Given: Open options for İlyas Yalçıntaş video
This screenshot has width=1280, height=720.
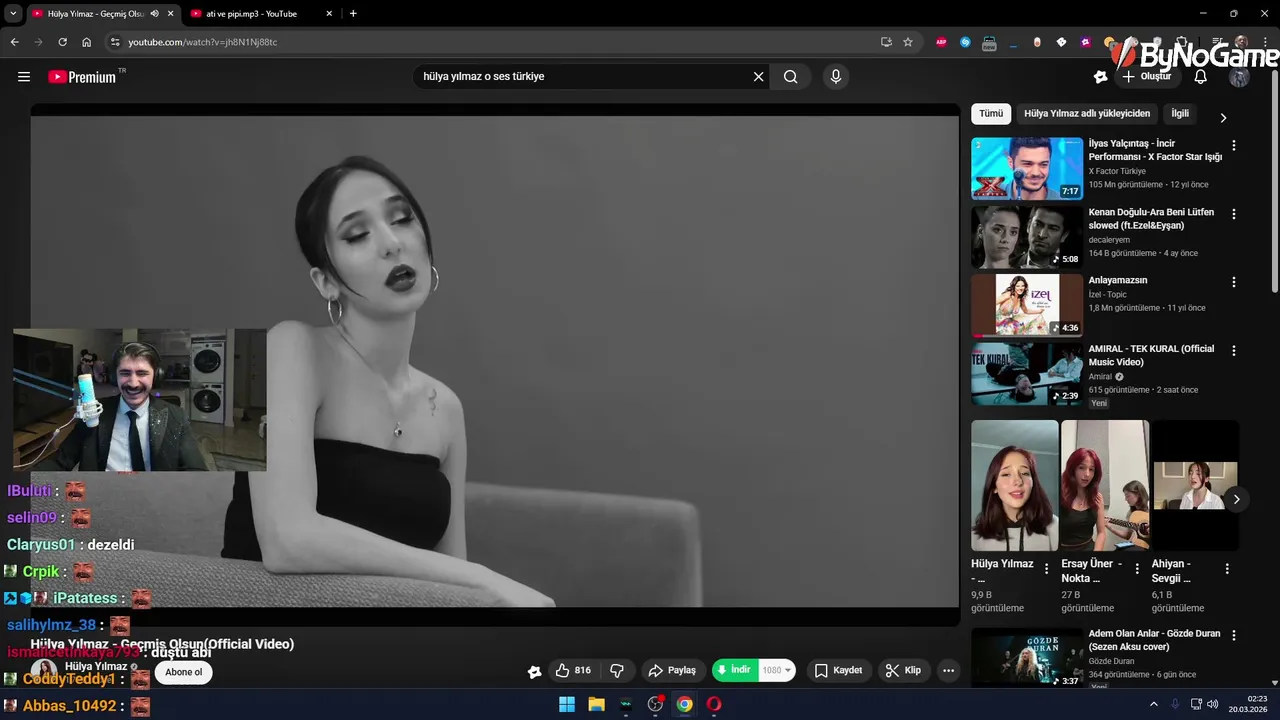Looking at the screenshot, I should [1233, 145].
